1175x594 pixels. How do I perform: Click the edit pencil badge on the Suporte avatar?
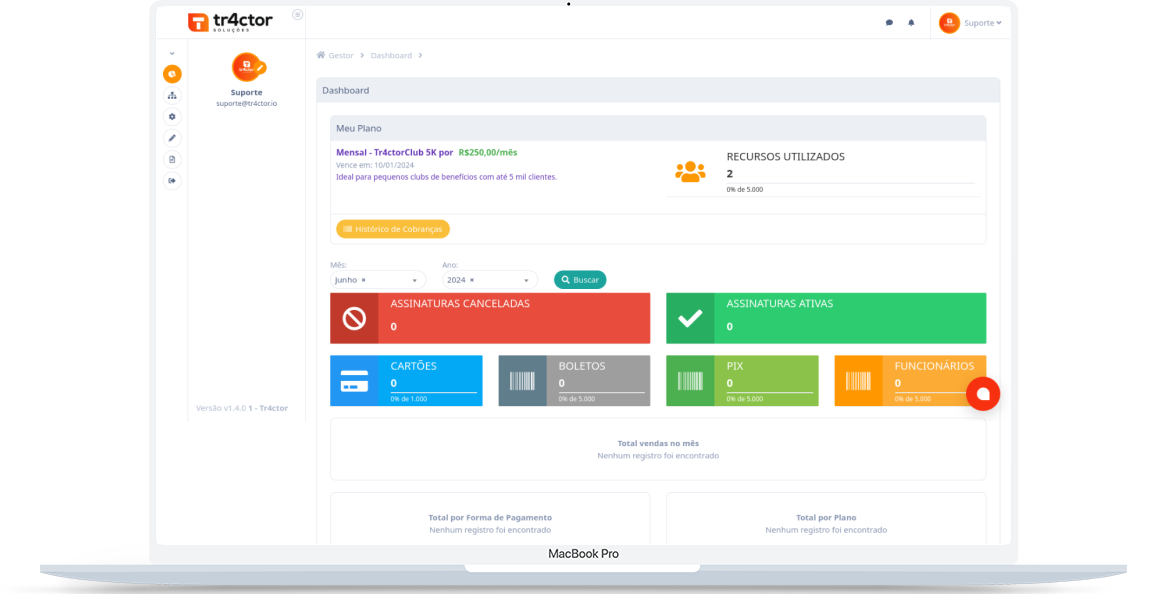pyautogui.click(x=260, y=67)
